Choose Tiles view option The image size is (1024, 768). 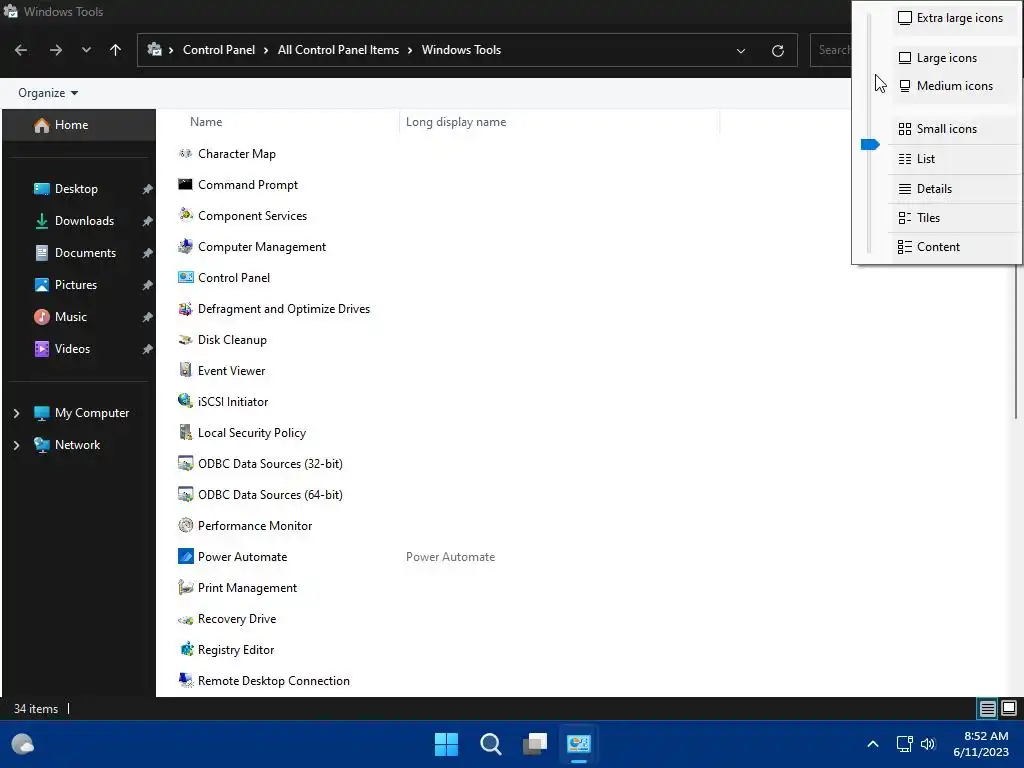pyautogui.click(x=951, y=217)
